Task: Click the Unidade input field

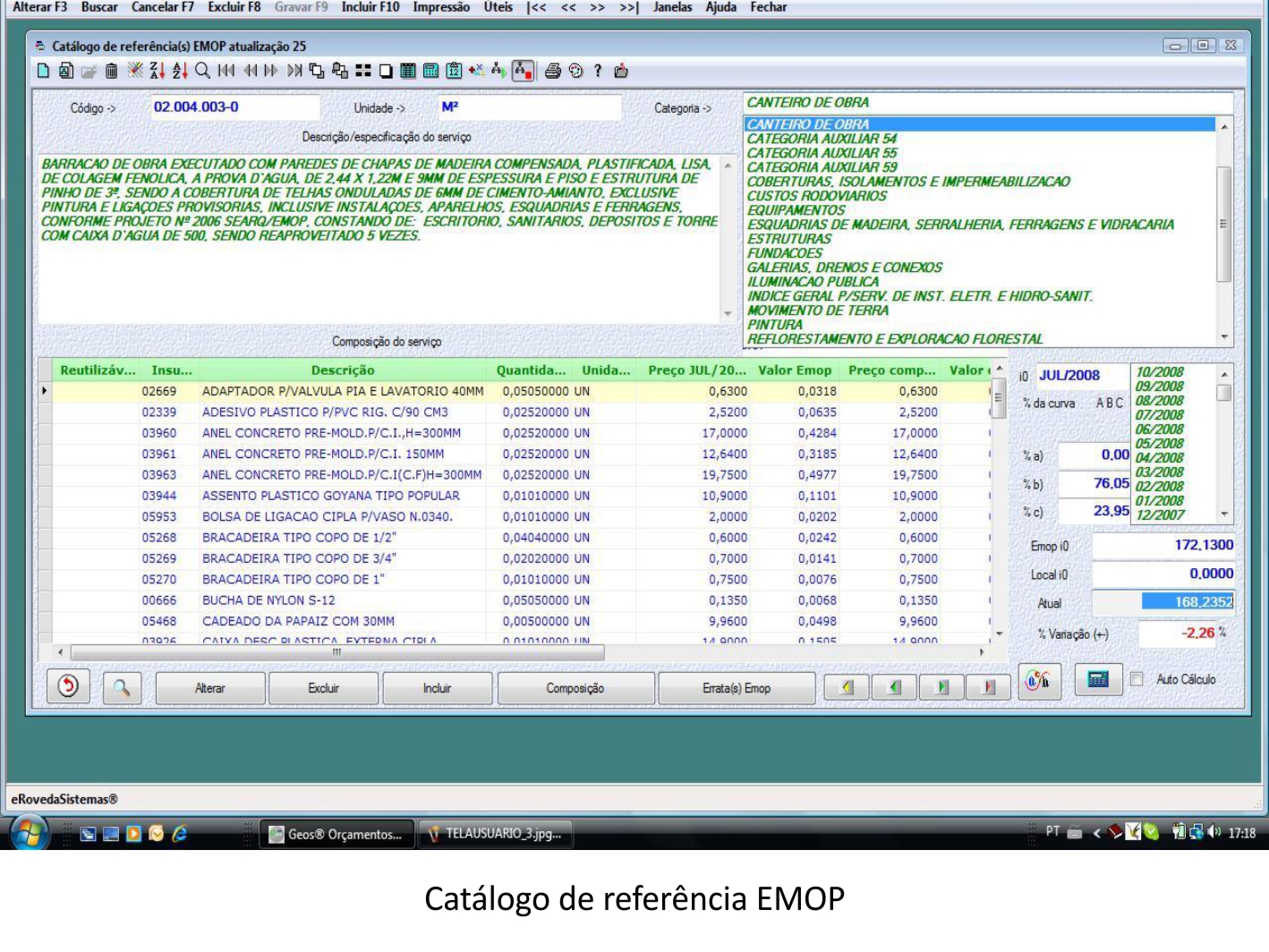Action: [529, 107]
